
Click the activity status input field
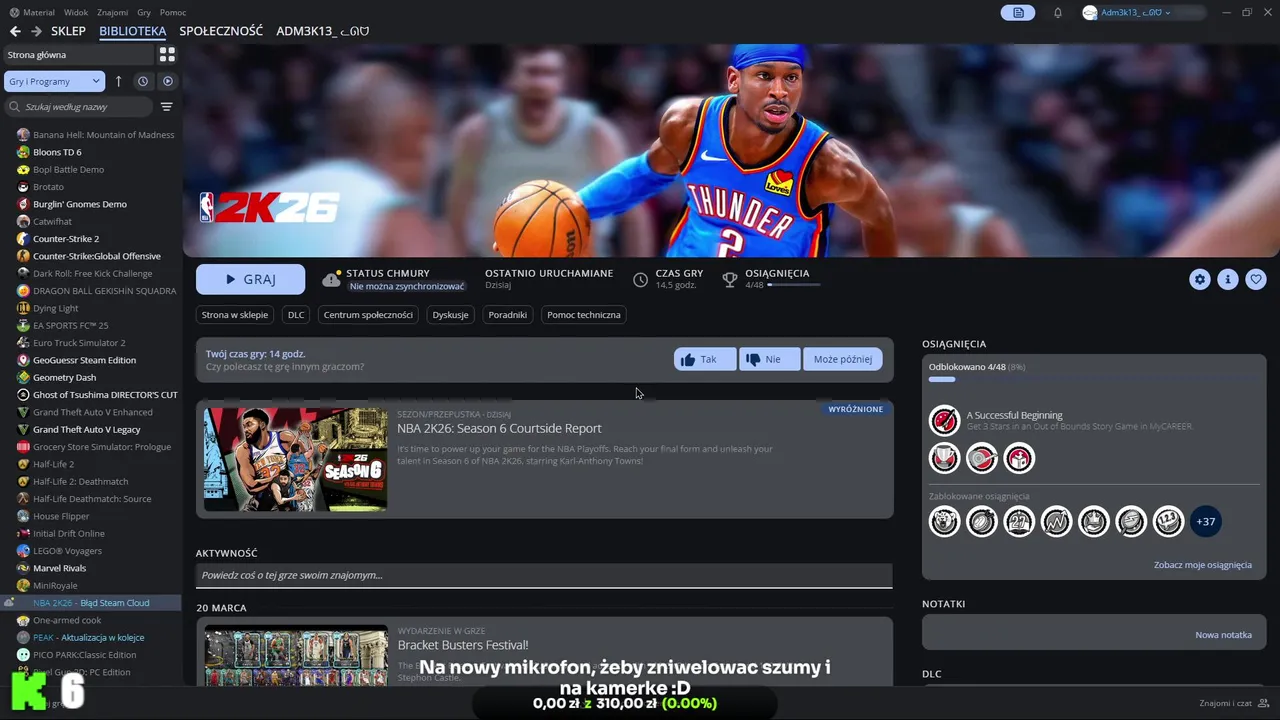coord(544,575)
